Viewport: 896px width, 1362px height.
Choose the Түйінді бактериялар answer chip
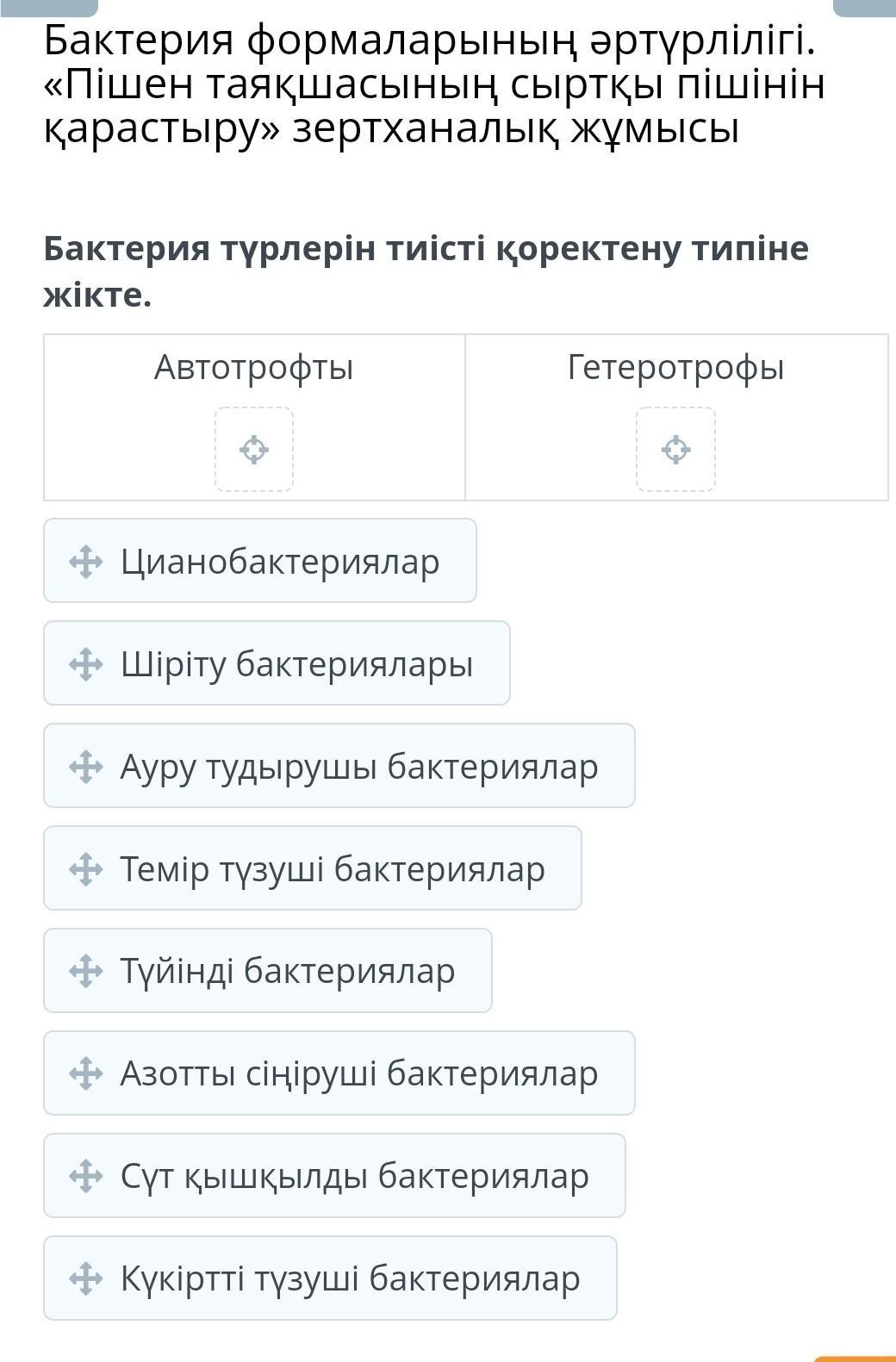click(287, 971)
